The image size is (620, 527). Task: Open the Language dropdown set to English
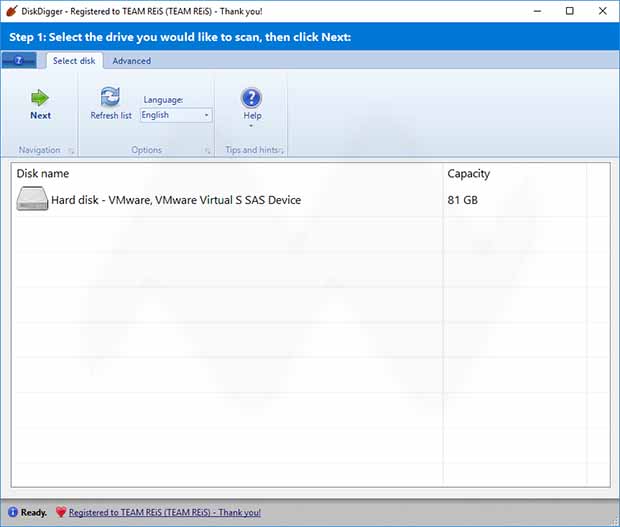(x=176, y=115)
